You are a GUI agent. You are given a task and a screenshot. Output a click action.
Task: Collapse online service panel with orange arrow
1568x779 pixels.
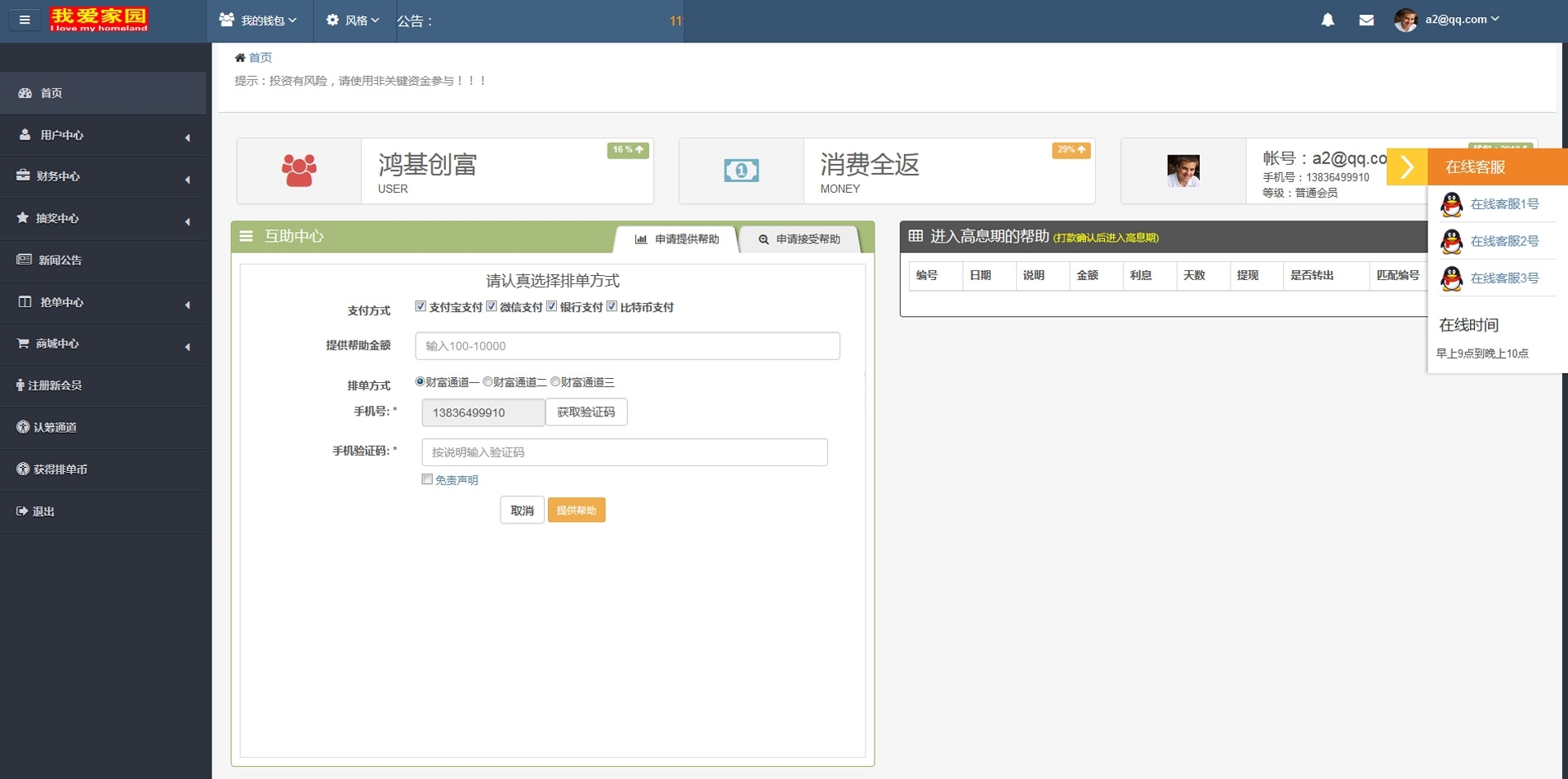(x=1406, y=167)
